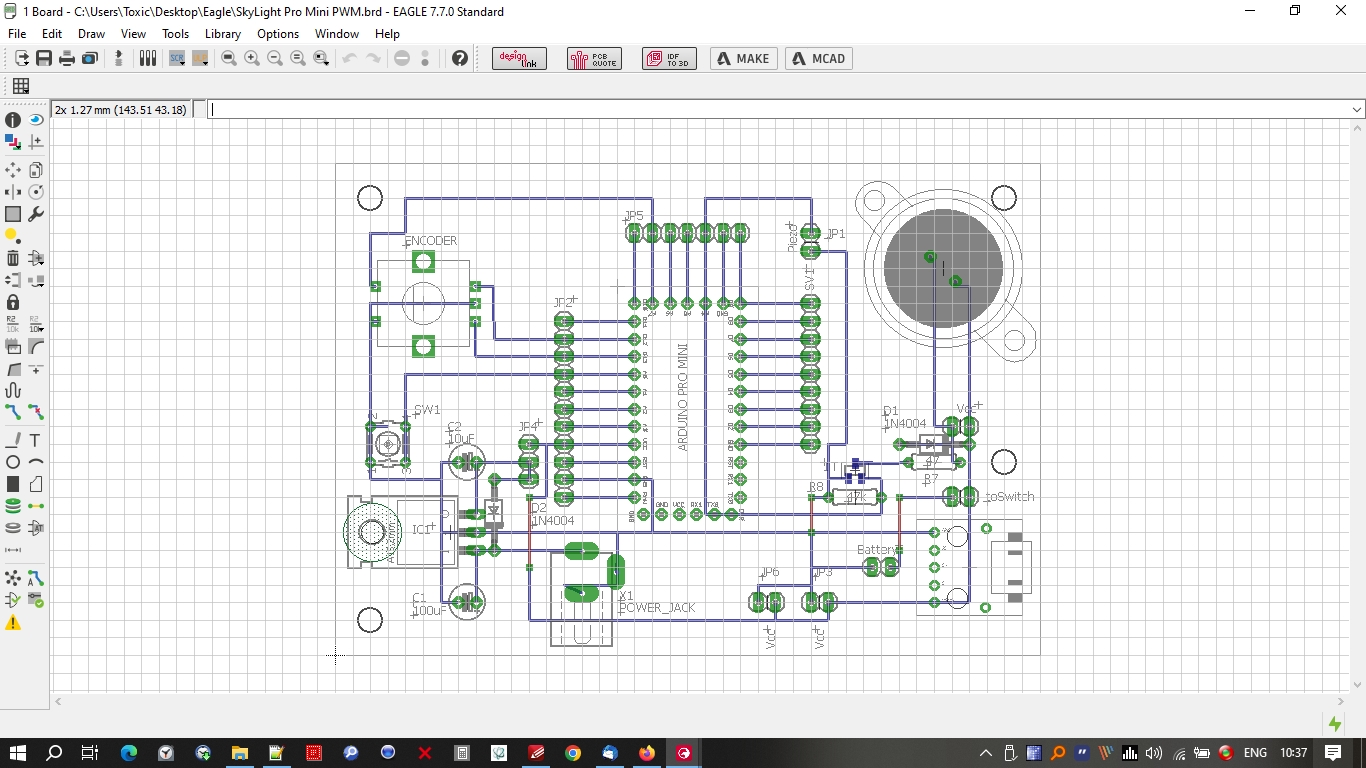Select the Lock tool

pyautogui.click(x=13, y=302)
